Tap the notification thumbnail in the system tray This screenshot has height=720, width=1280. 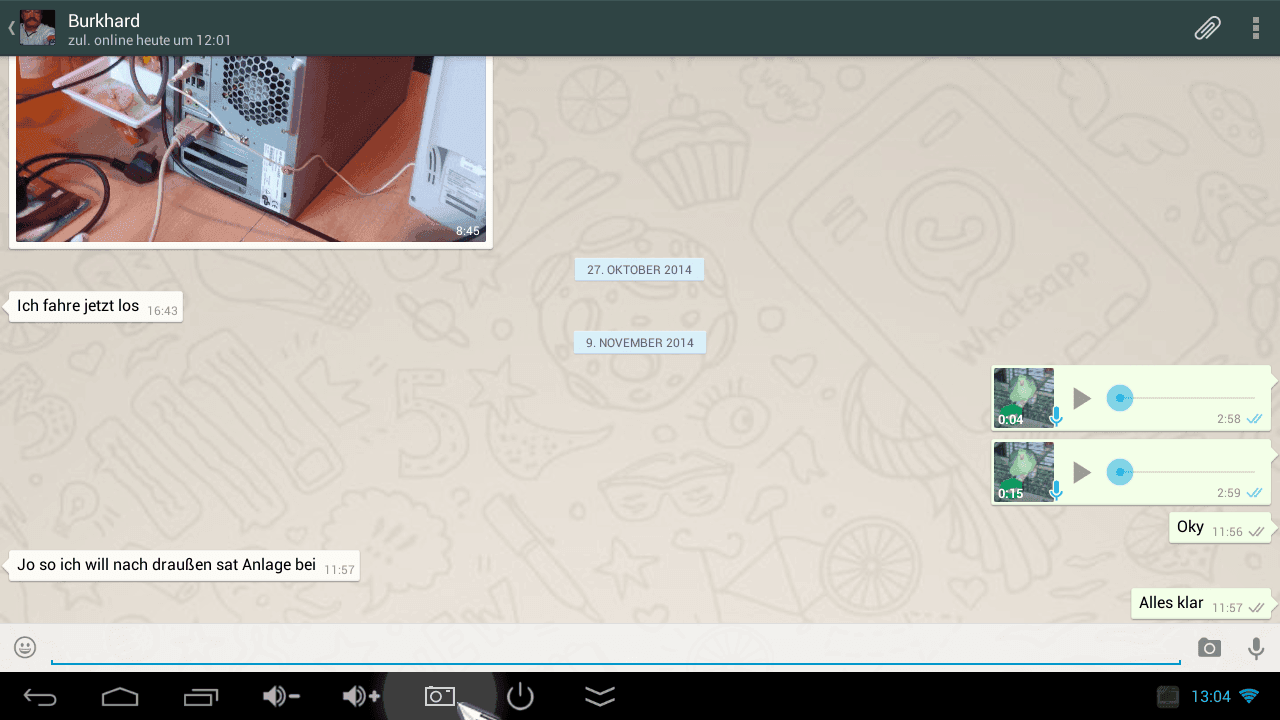1168,696
